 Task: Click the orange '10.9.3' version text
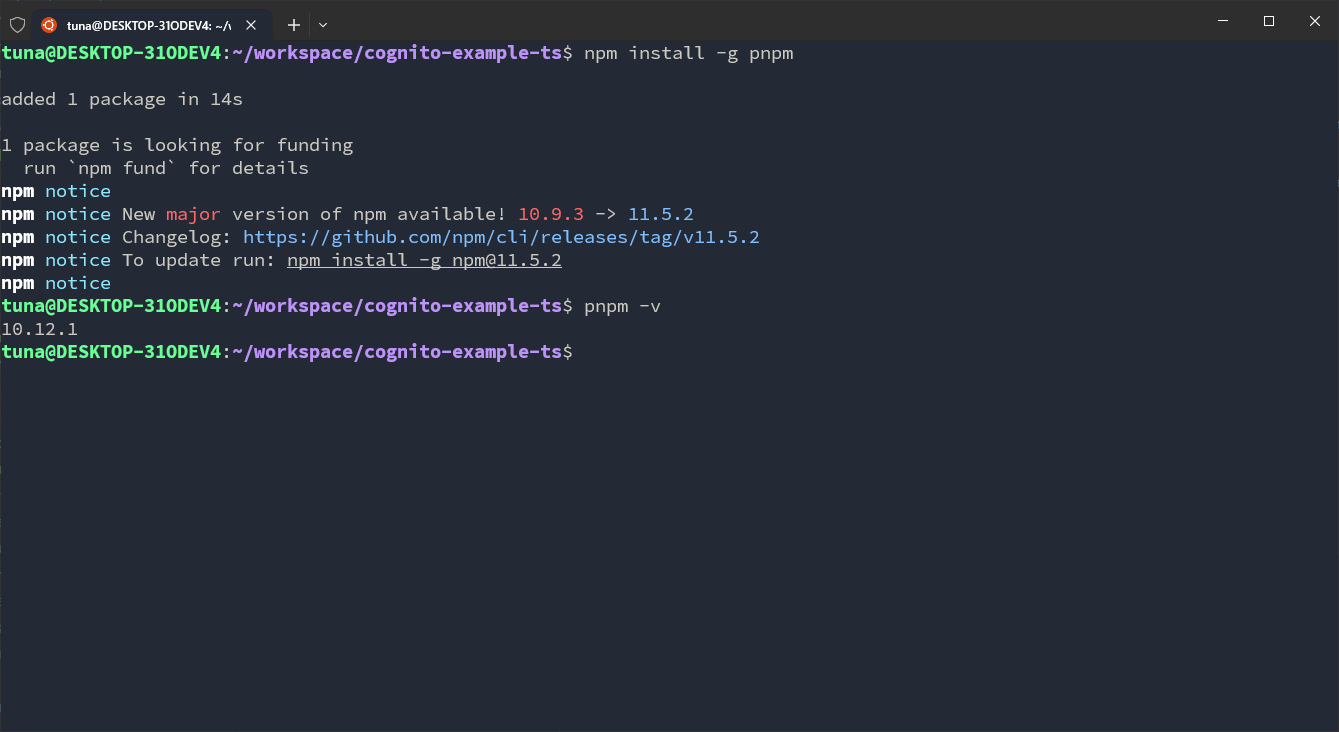click(546, 213)
